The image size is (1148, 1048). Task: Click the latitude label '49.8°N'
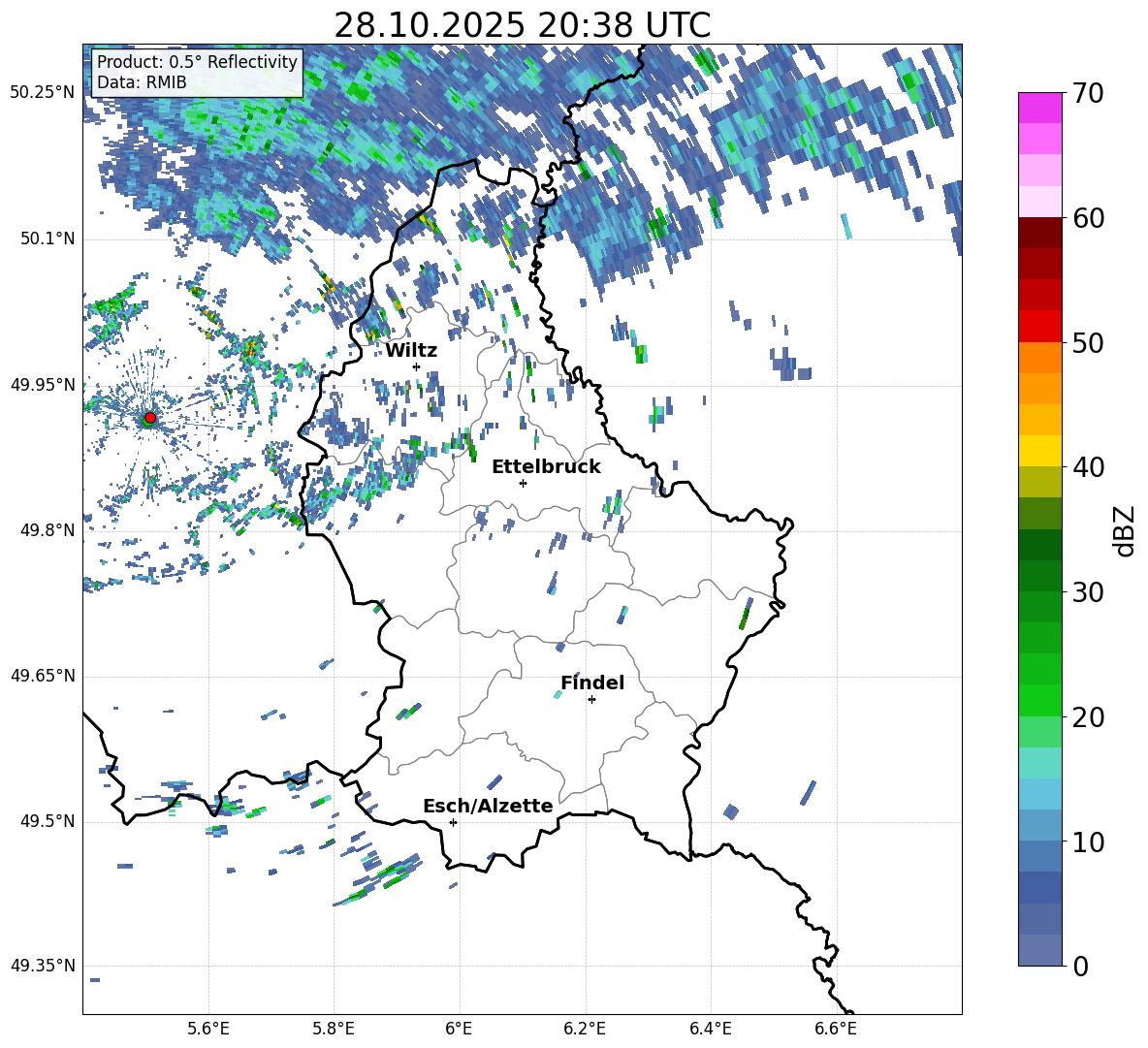click(x=47, y=530)
